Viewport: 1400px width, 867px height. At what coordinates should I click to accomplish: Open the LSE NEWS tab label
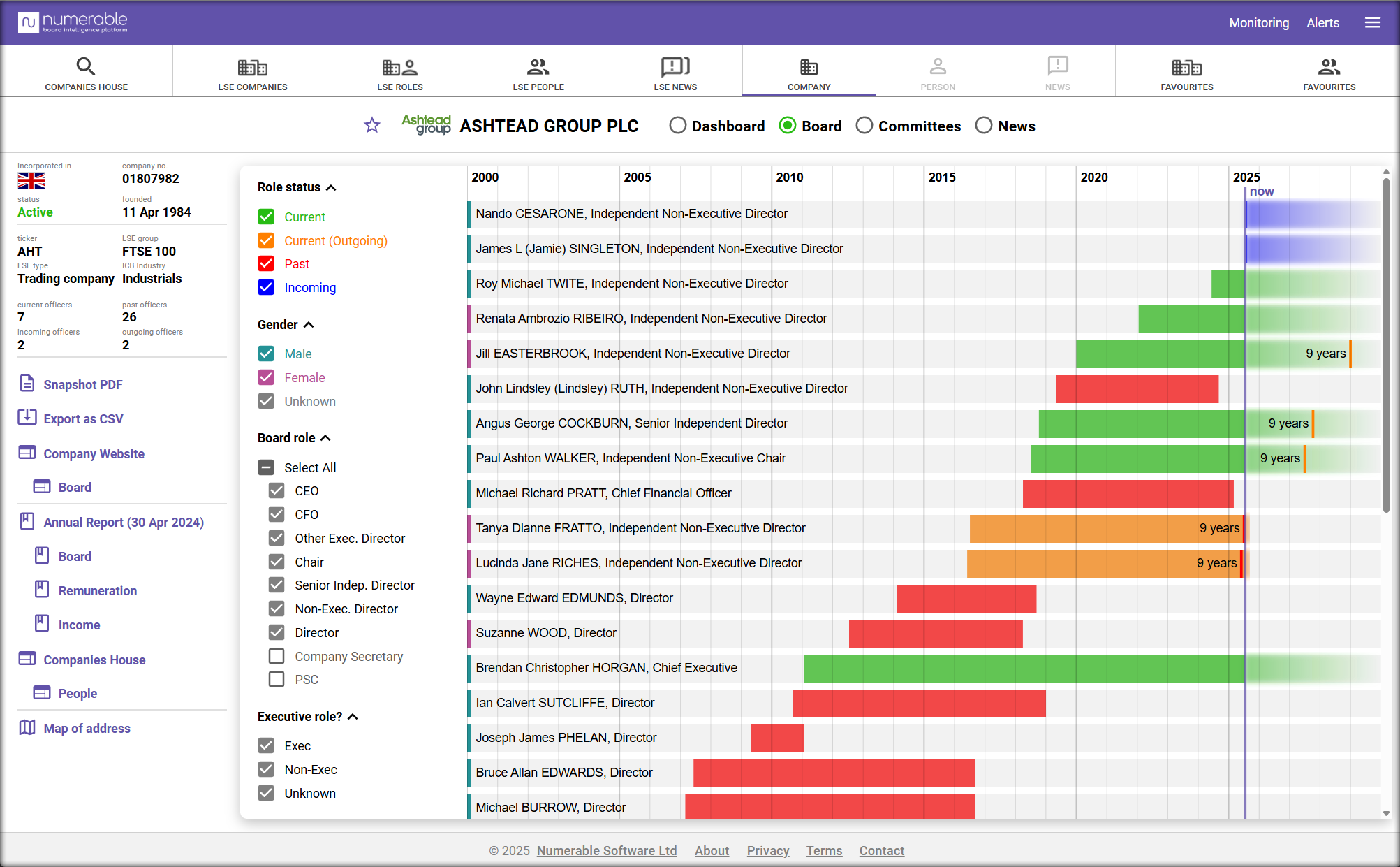pos(675,87)
